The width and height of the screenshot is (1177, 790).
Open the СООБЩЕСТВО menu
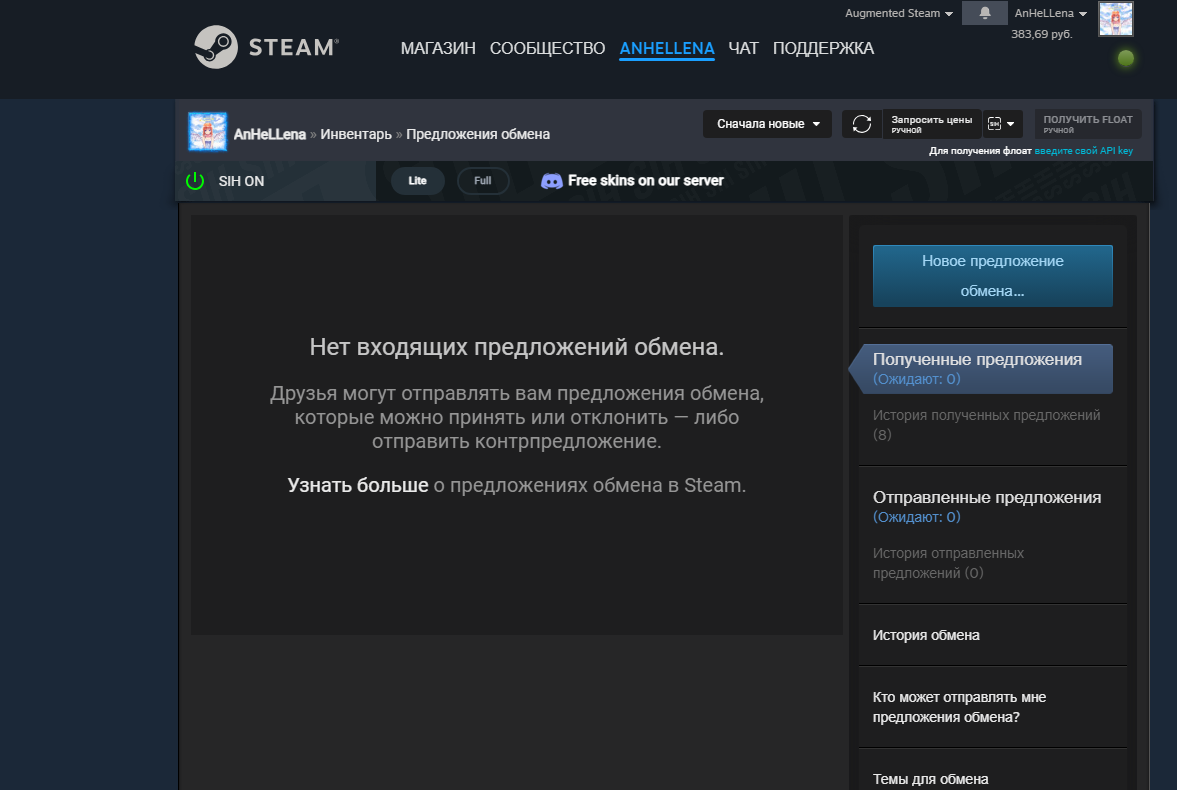(547, 48)
